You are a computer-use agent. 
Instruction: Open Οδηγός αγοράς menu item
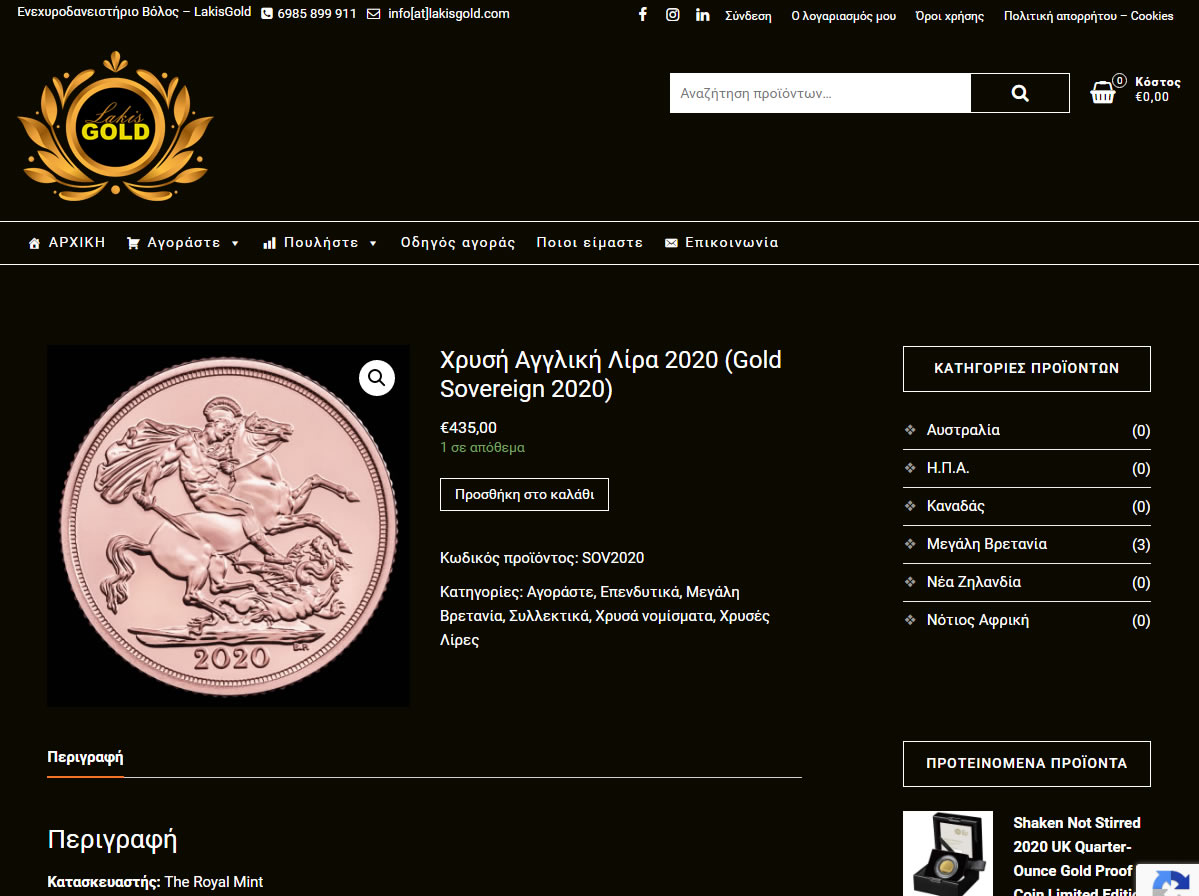coord(458,243)
